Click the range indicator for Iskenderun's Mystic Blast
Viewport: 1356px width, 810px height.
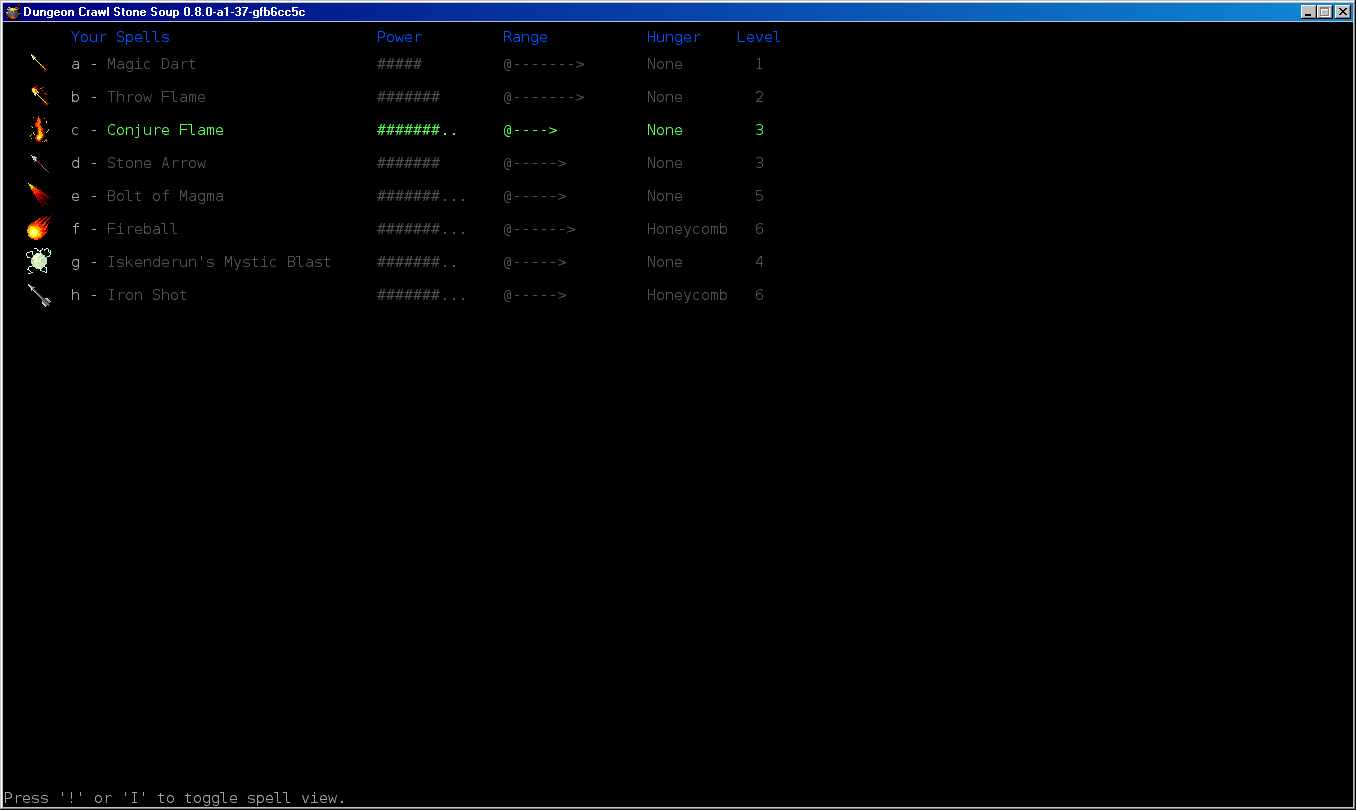coord(534,262)
